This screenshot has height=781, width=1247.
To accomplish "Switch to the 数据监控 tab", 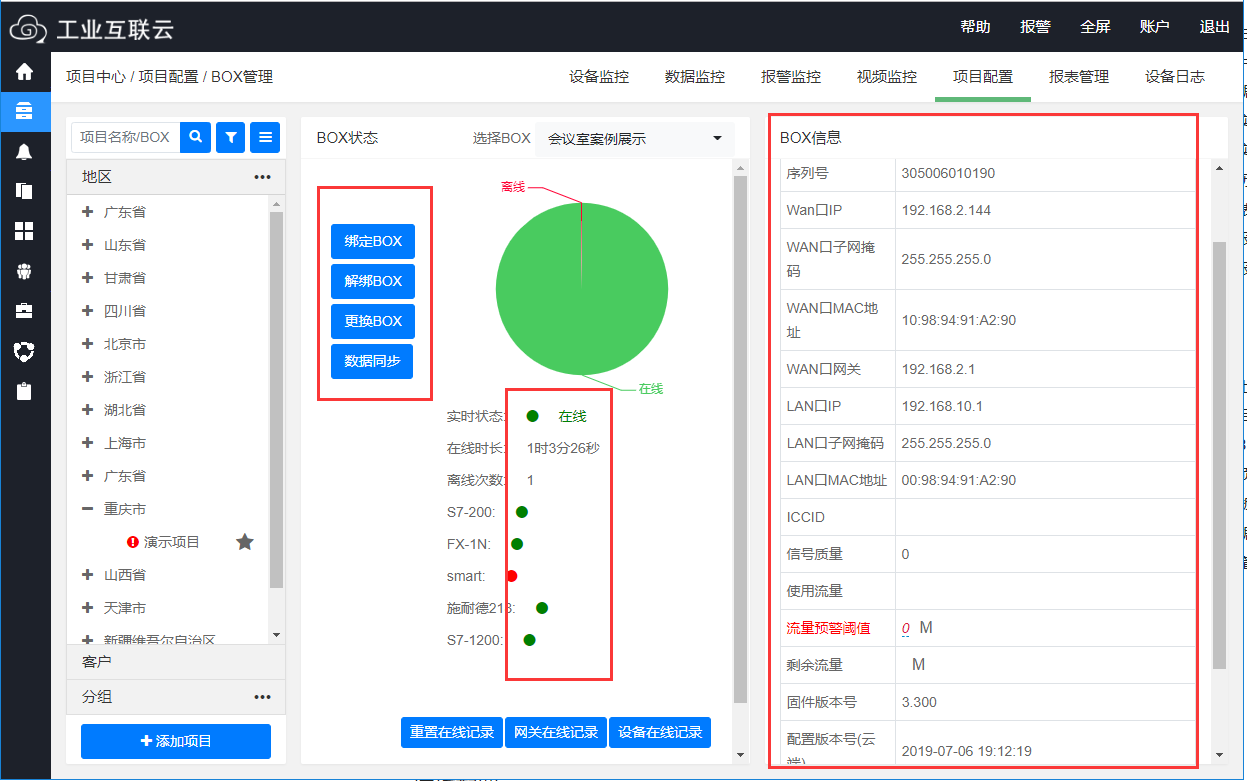I will pyautogui.click(x=695, y=77).
